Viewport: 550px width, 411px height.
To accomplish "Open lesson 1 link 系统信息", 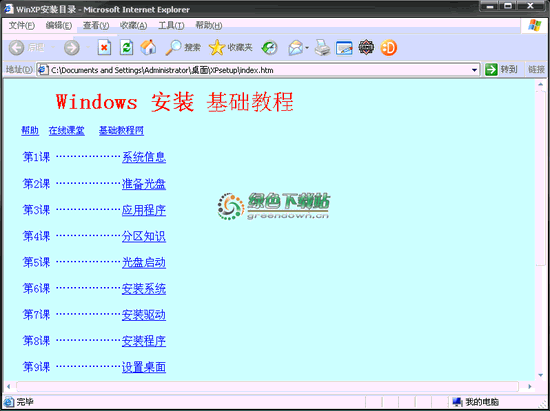I will [144, 157].
